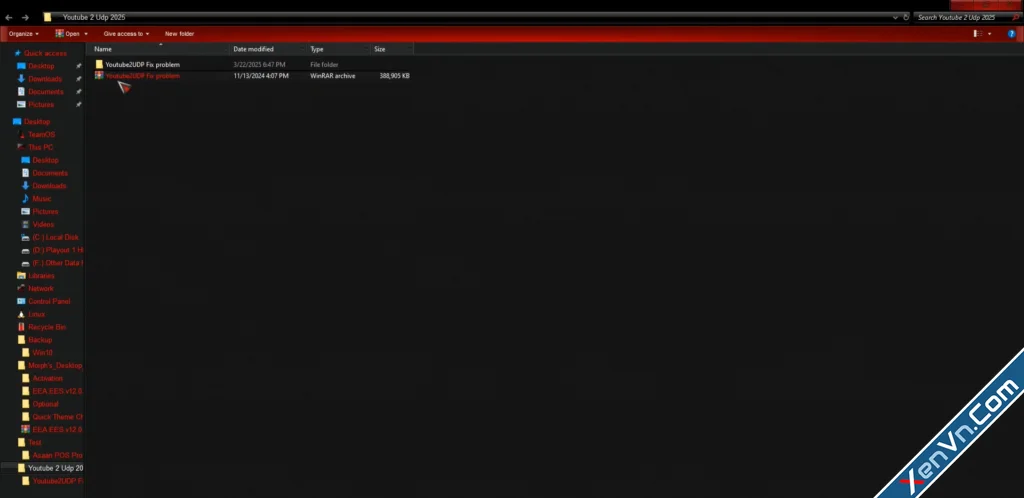The height and width of the screenshot is (498, 1024).
Task: Go back with the left arrow button
Action: (x=8, y=18)
